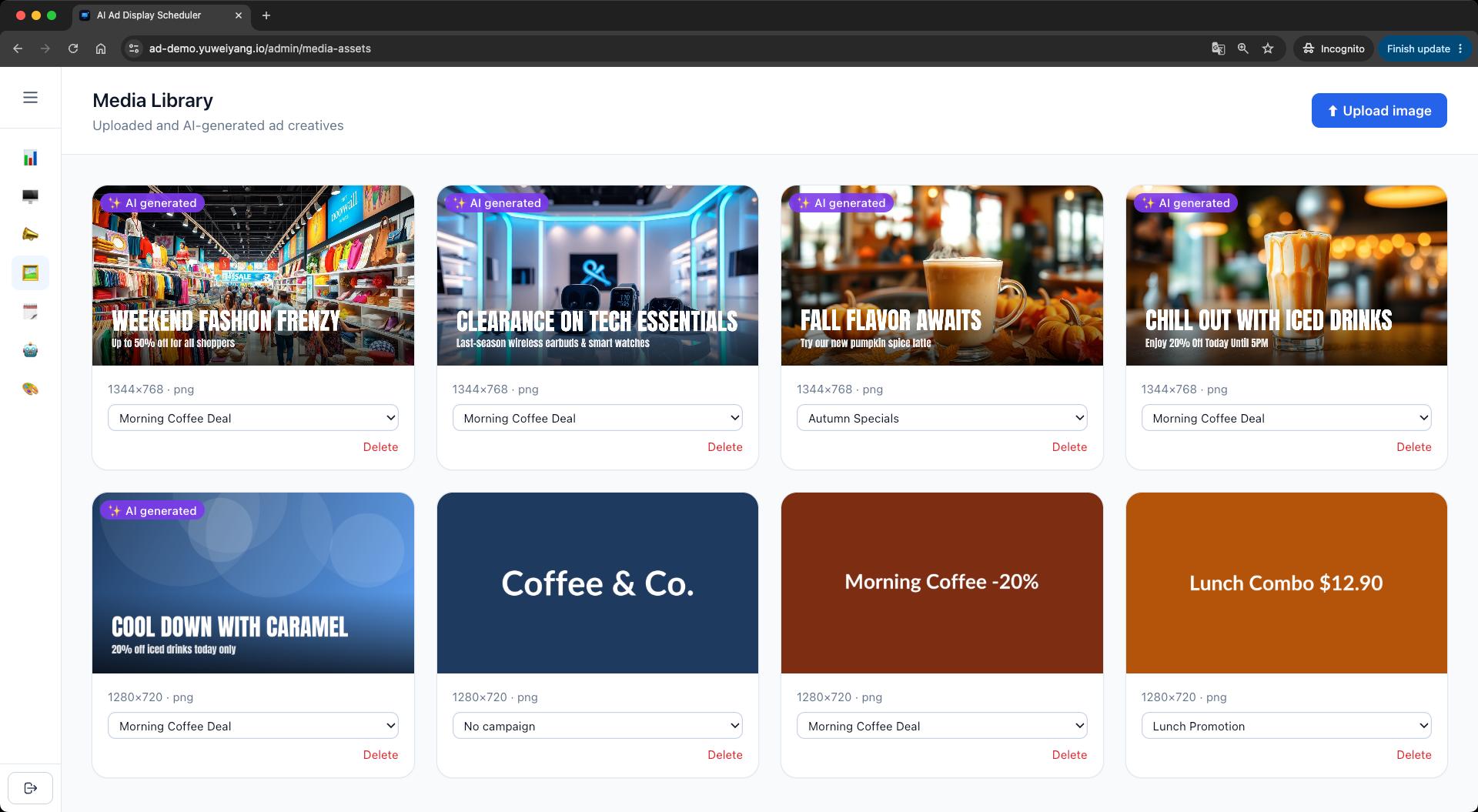Screen dimensions: 1478x812
Task: Open the bar chart dashboard icon
Action: [x=30, y=158]
